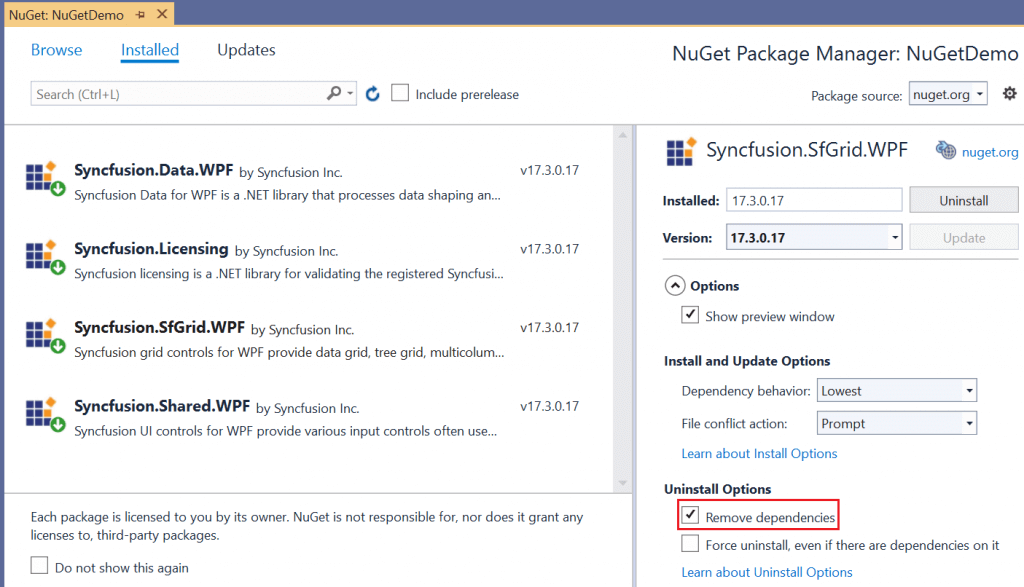Screen dimensions: 1024x587
Task: Enable the Include prerelease checkbox
Action: [x=400, y=93]
